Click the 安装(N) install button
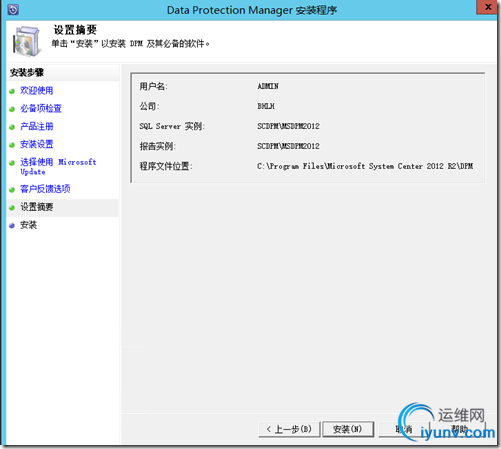Screen dimensions: 501x449 [348, 429]
